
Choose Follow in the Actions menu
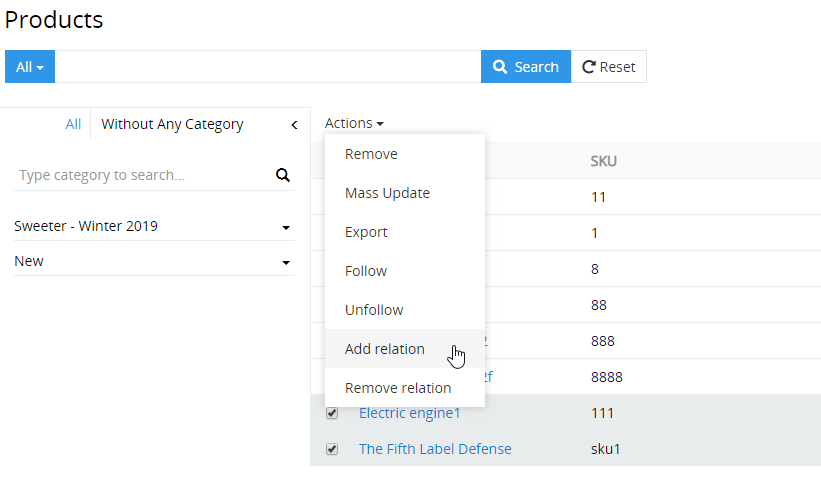coord(366,271)
